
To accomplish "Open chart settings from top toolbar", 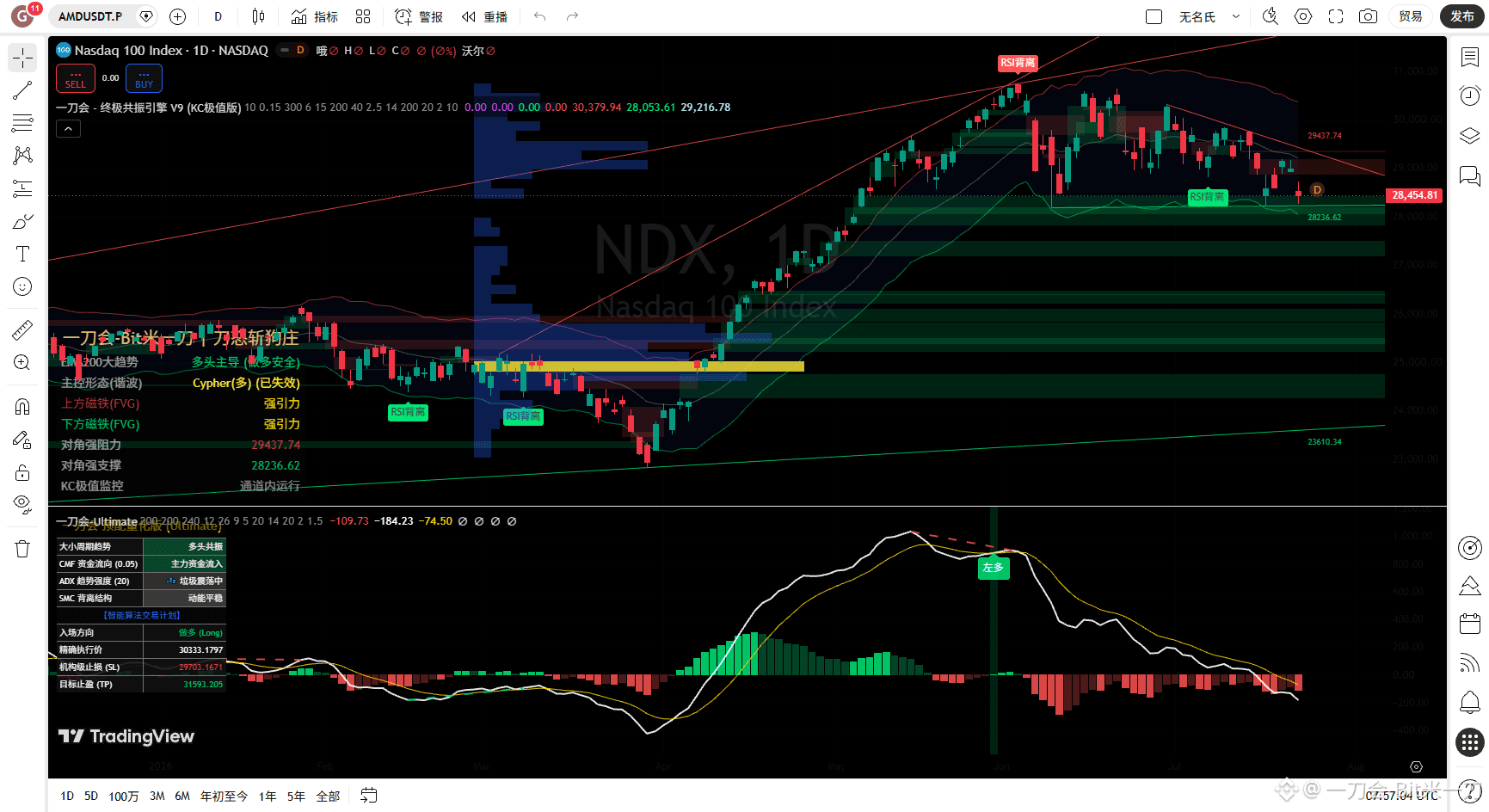I will tap(1303, 16).
